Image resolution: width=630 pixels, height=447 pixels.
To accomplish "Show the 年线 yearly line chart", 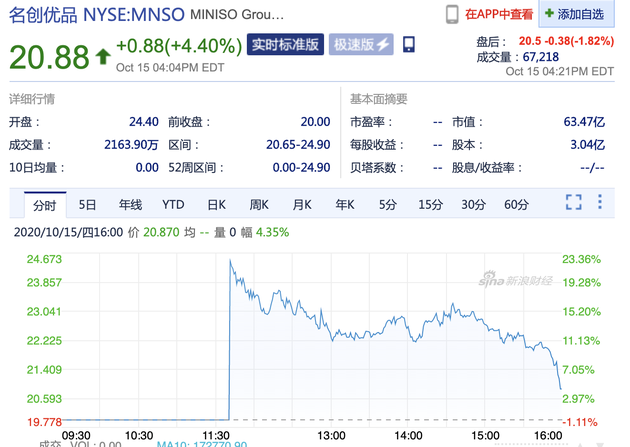I will point(131,205).
